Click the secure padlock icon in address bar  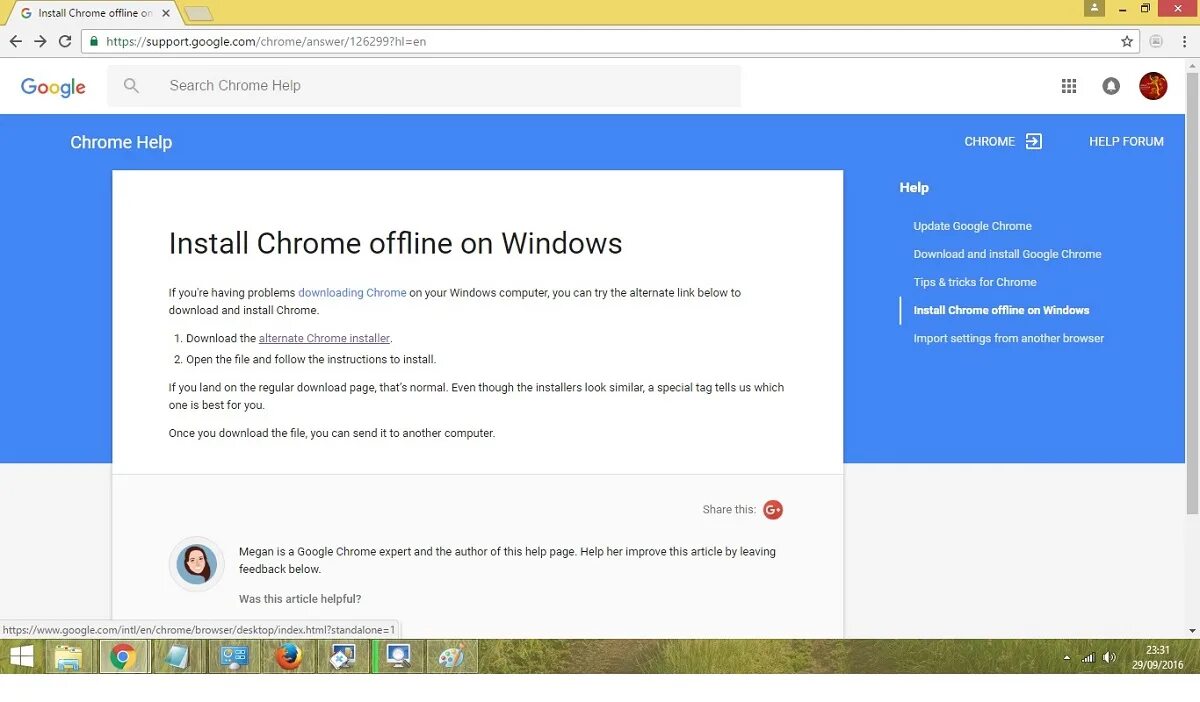(x=93, y=42)
